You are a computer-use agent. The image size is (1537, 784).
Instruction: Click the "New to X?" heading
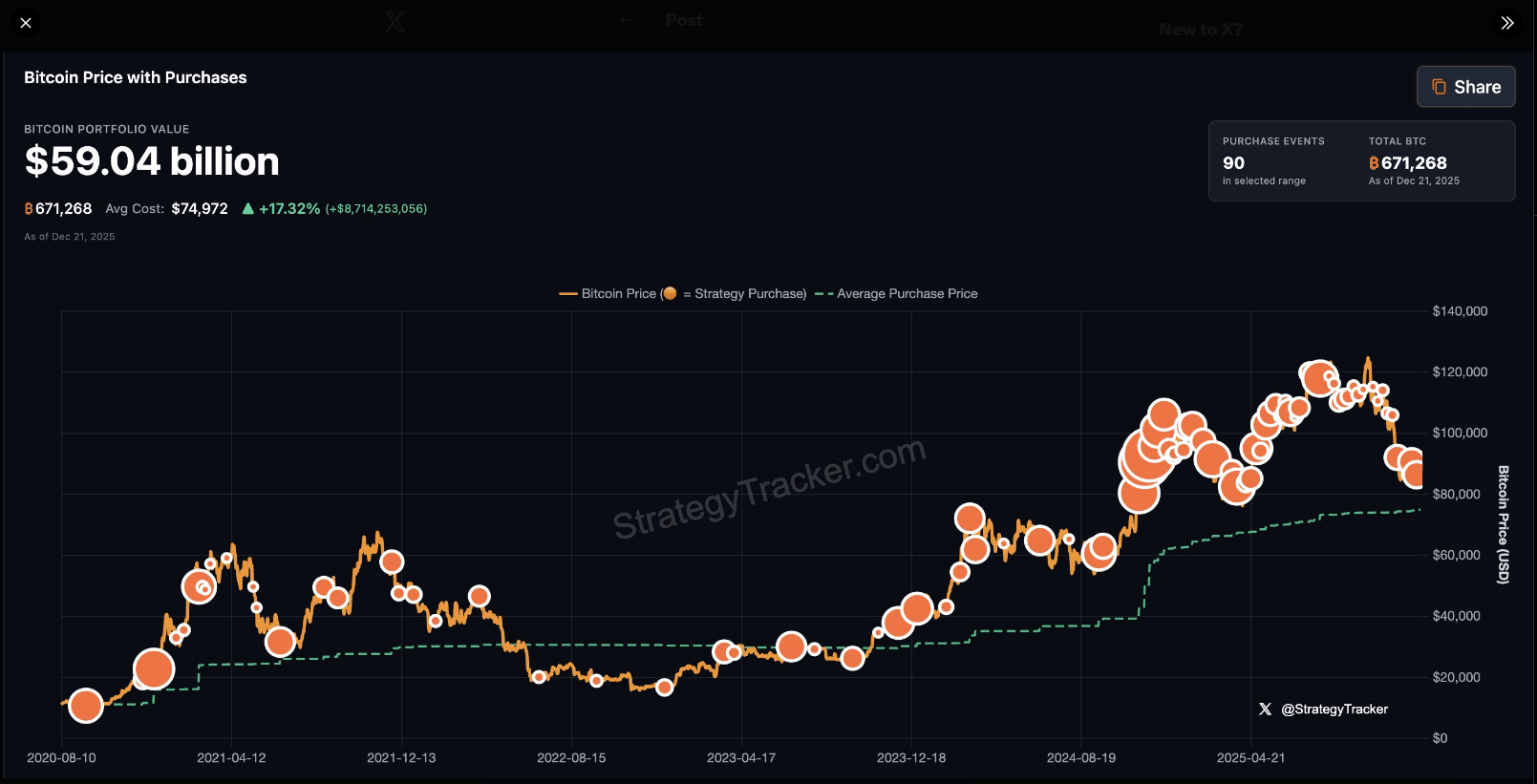(x=1201, y=30)
